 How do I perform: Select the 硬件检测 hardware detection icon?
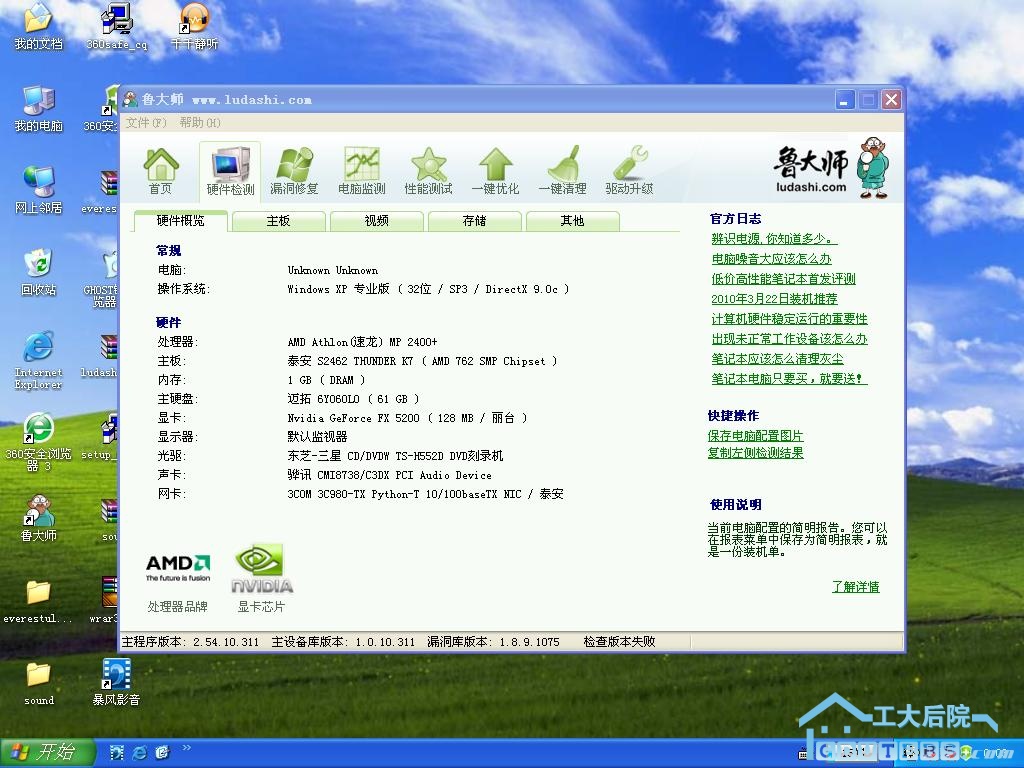coord(230,170)
